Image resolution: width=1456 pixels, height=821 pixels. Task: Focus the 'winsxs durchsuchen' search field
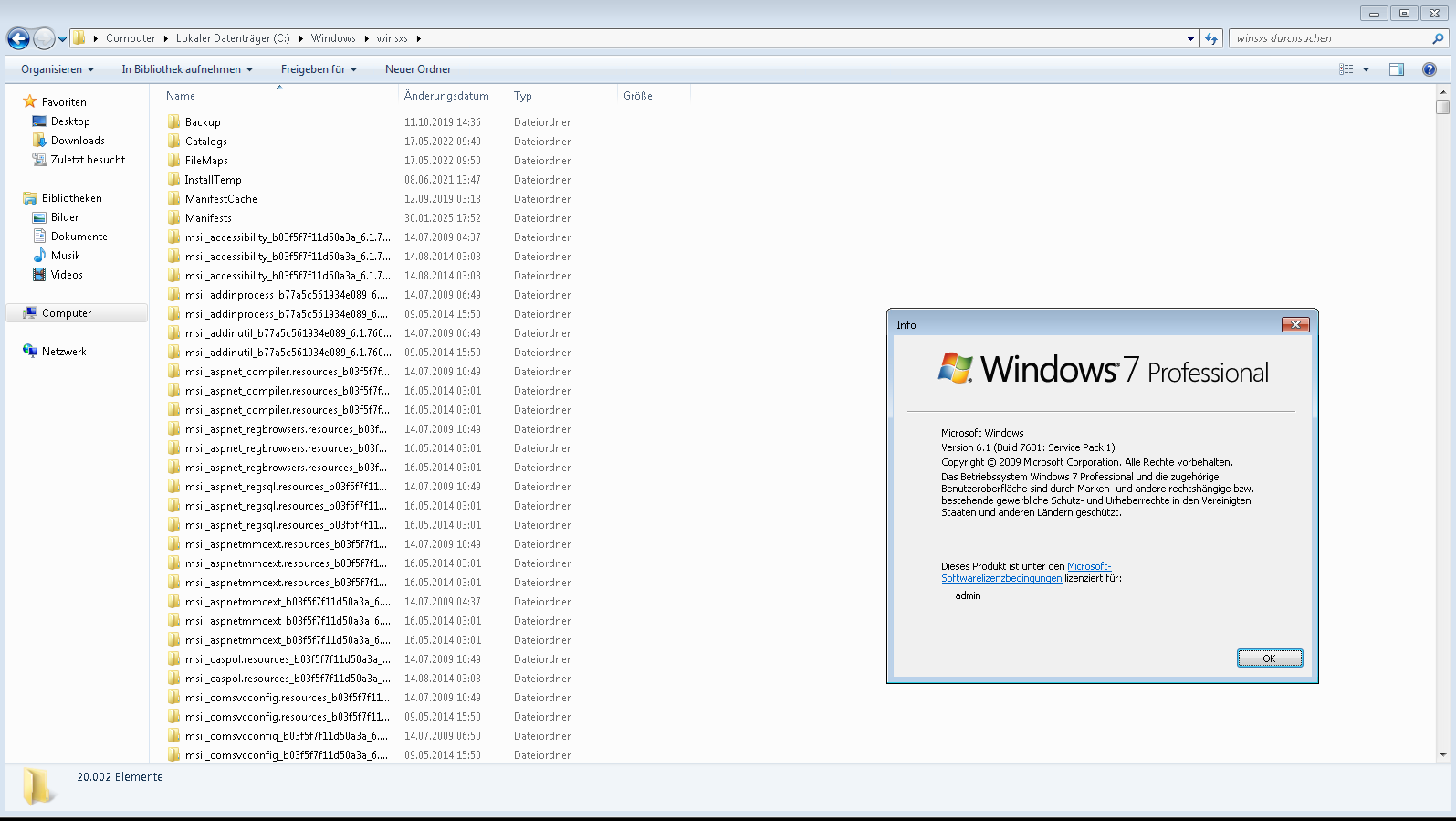(x=1331, y=38)
